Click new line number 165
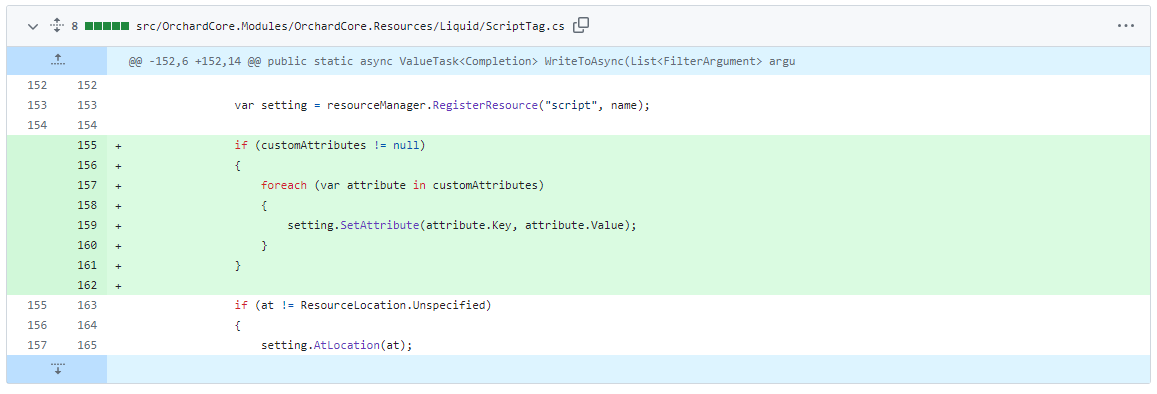Viewport: 1157px width, 394px height. (x=87, y=345)
